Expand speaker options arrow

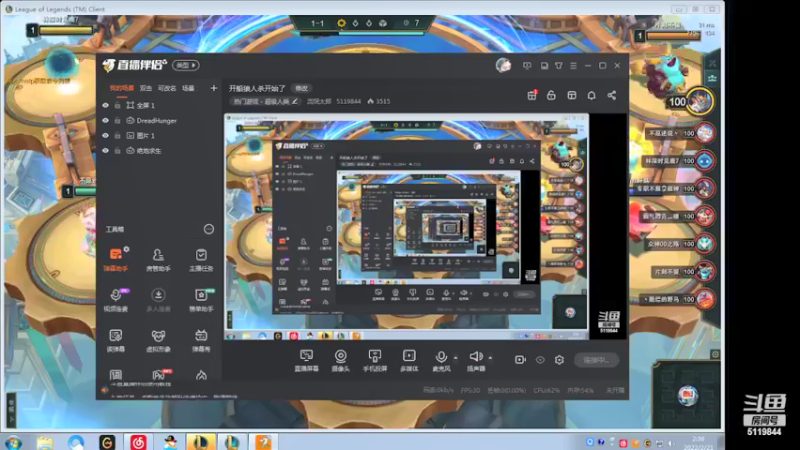point(490,358)
